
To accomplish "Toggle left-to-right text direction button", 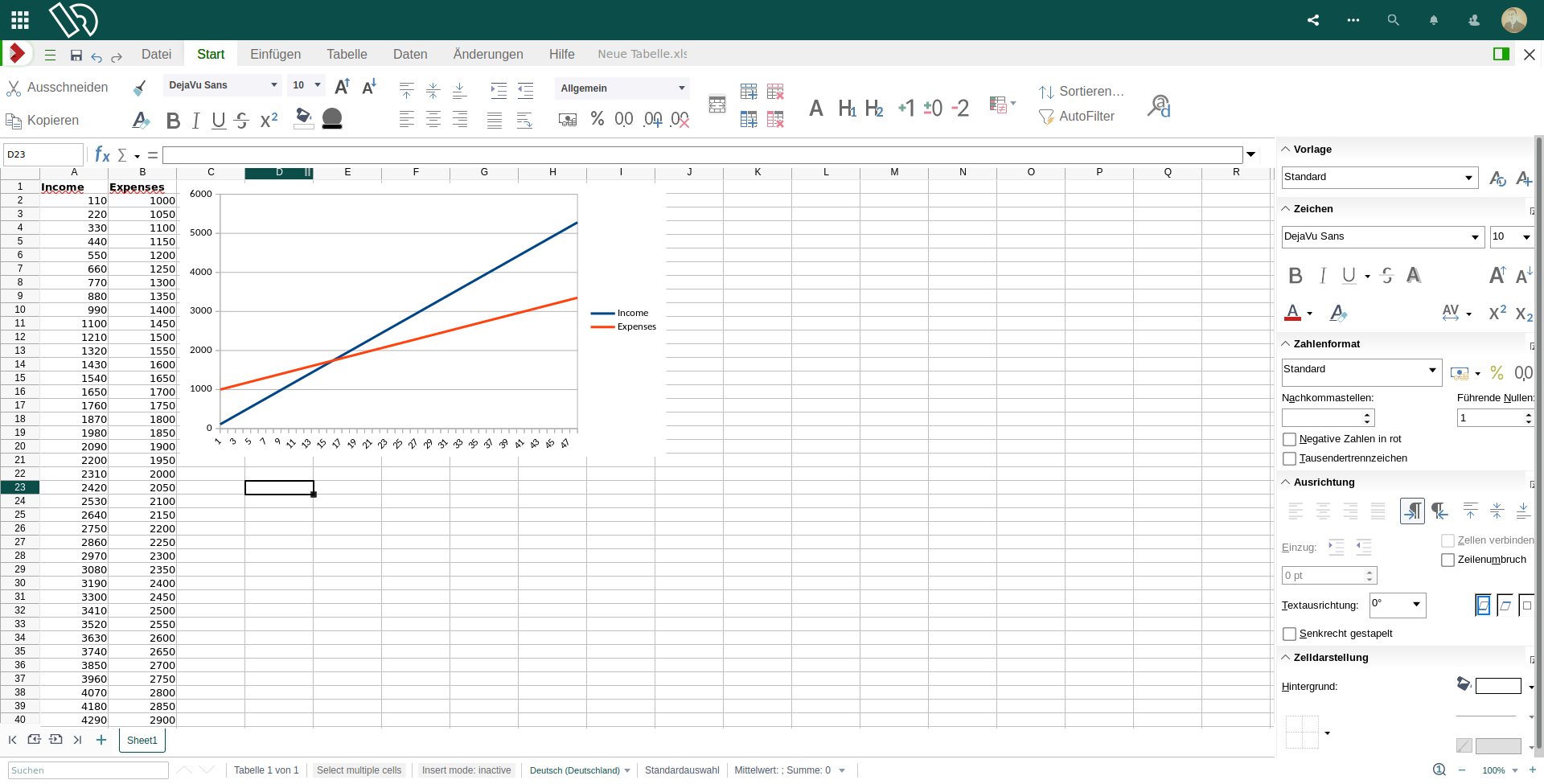I will coord(1412,511).
